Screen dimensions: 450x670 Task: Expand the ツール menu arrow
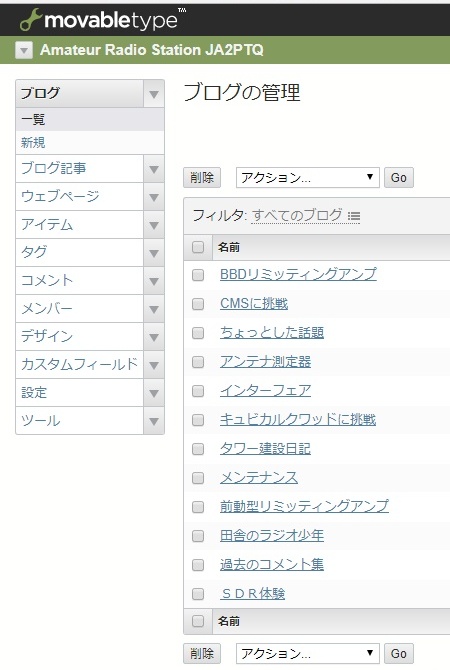(154, 421)
